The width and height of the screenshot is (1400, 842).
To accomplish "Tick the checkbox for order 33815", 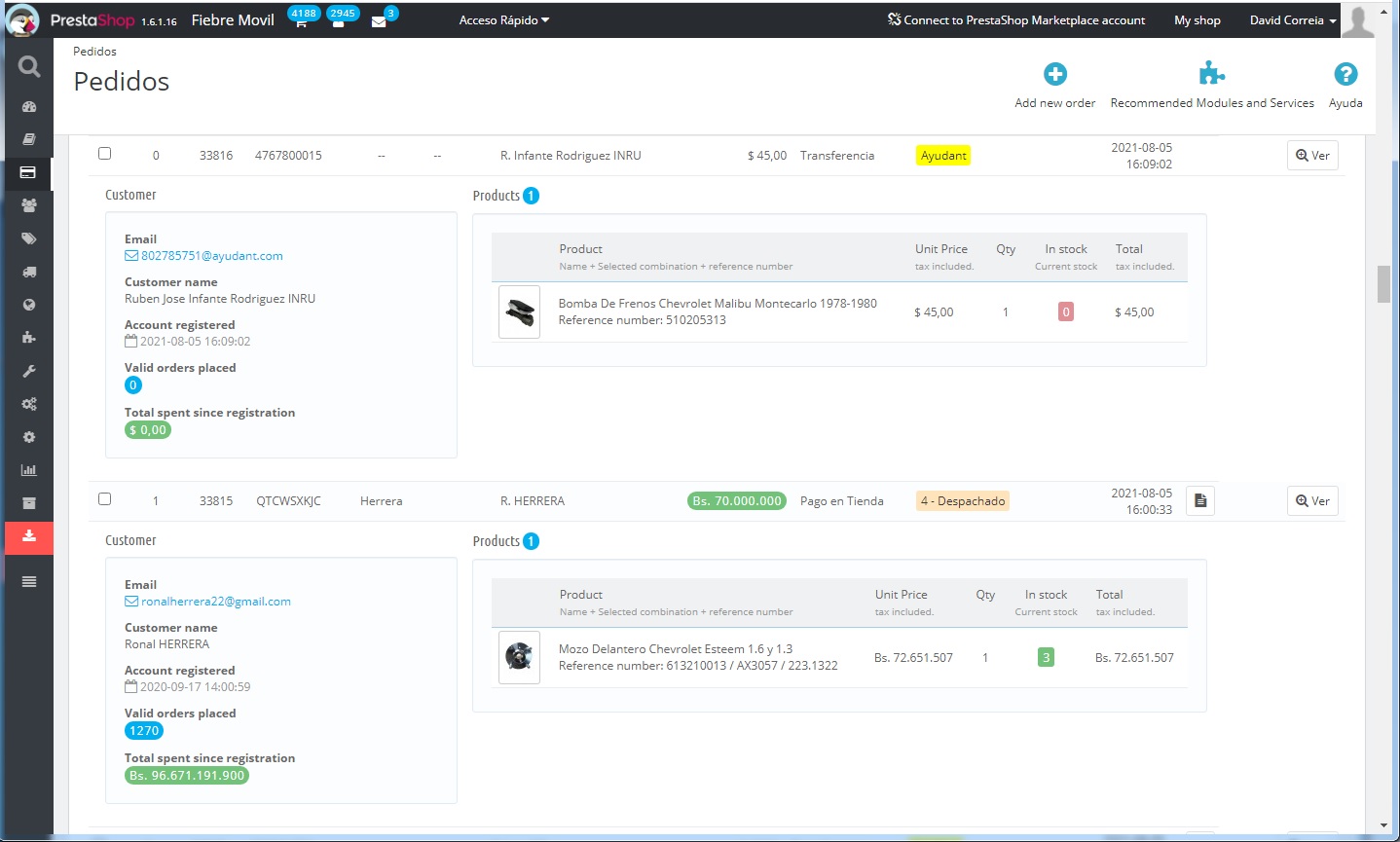I will [105, 499].
